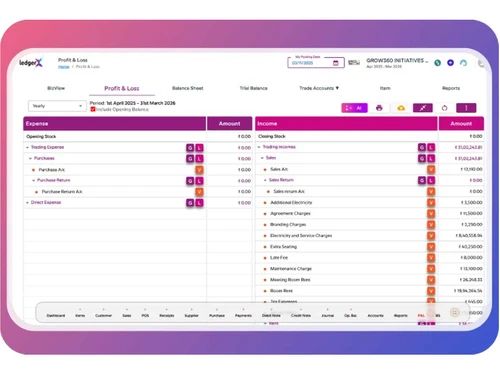500x375 pixels.
Task: Click V button on Late Fee row
Action: tap(431, 258)
